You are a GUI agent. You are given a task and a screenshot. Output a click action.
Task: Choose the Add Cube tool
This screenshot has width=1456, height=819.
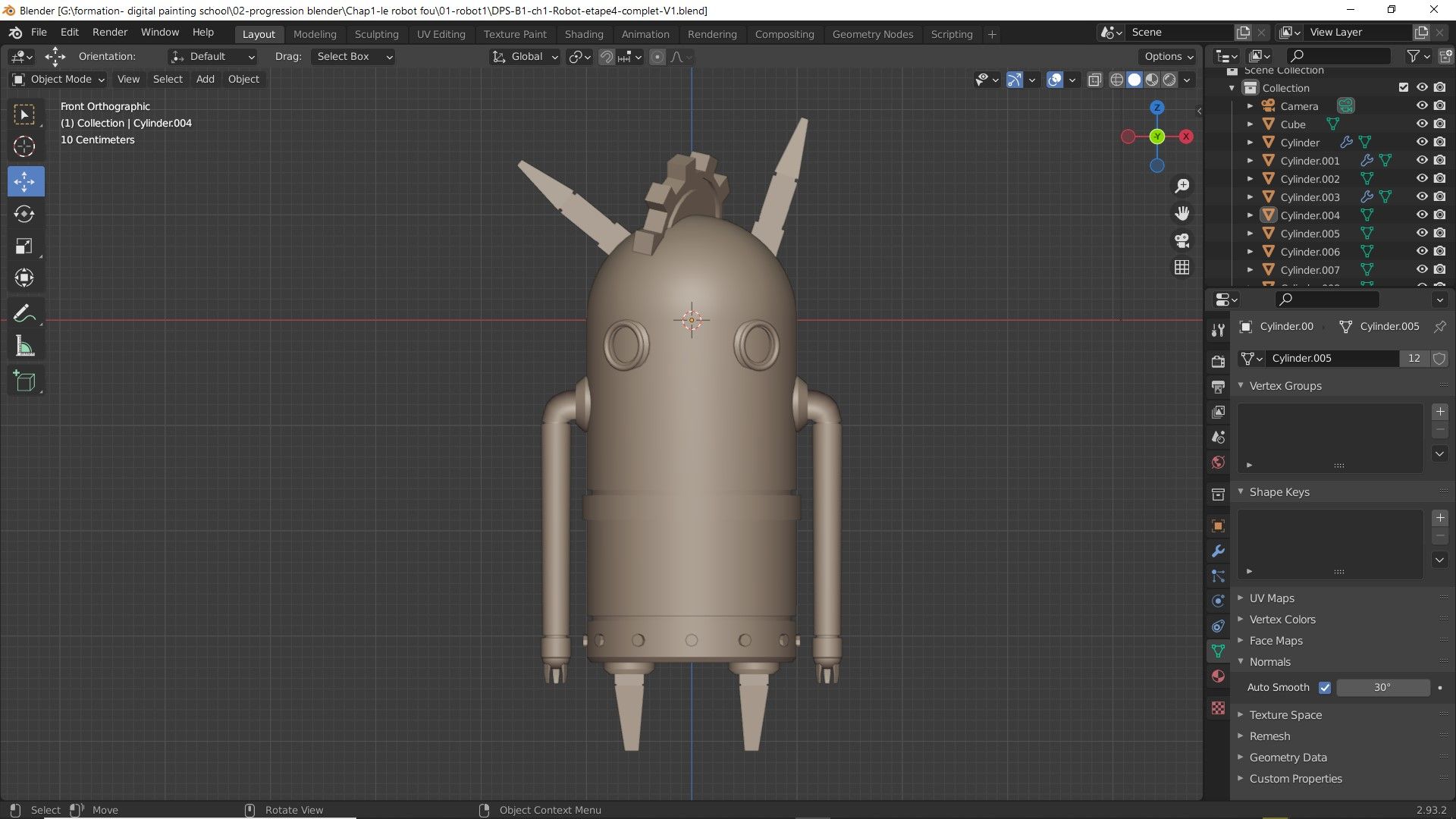24,381
